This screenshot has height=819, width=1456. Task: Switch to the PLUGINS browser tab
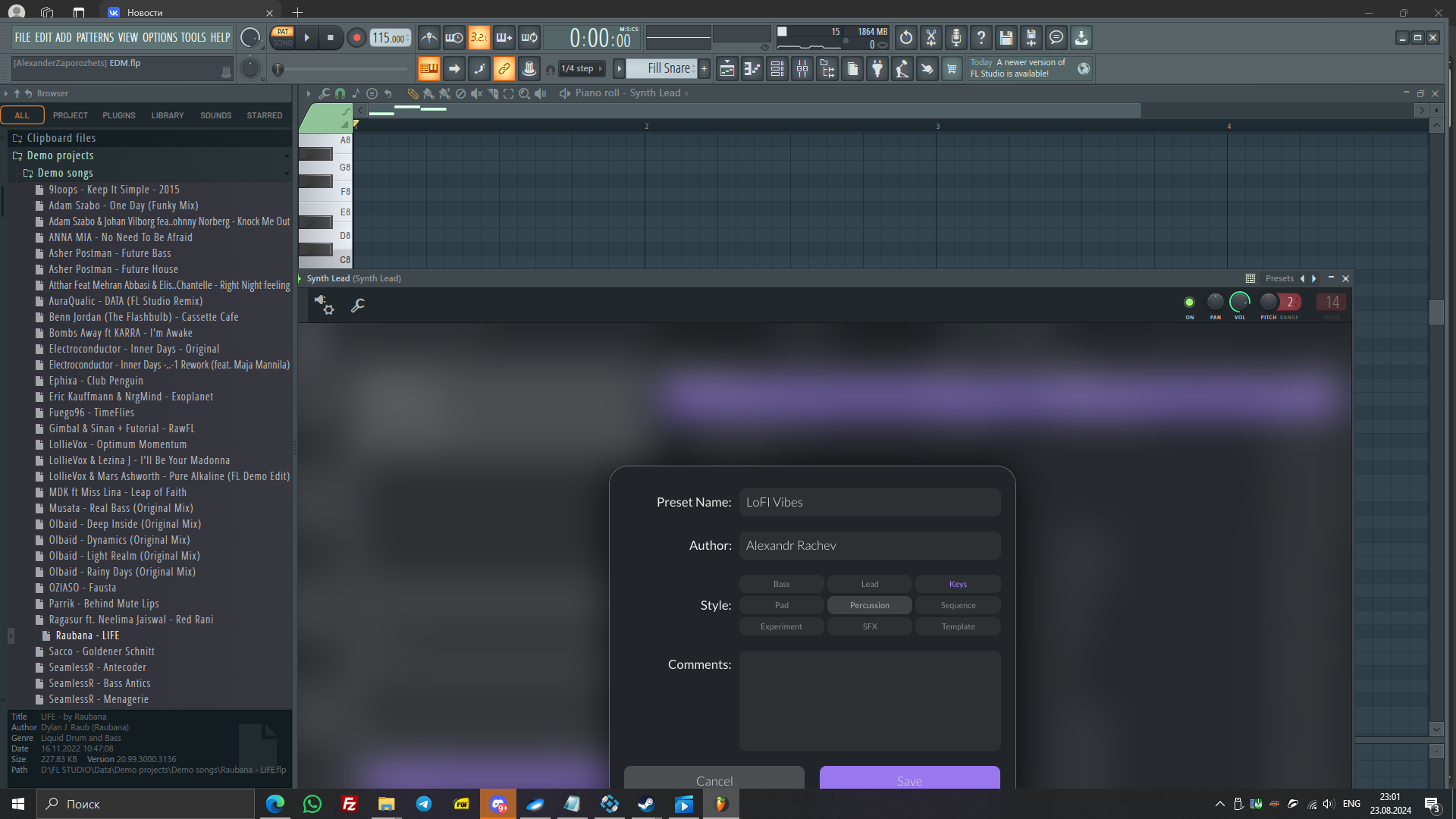pyautogui.click(x=119, y=115)
